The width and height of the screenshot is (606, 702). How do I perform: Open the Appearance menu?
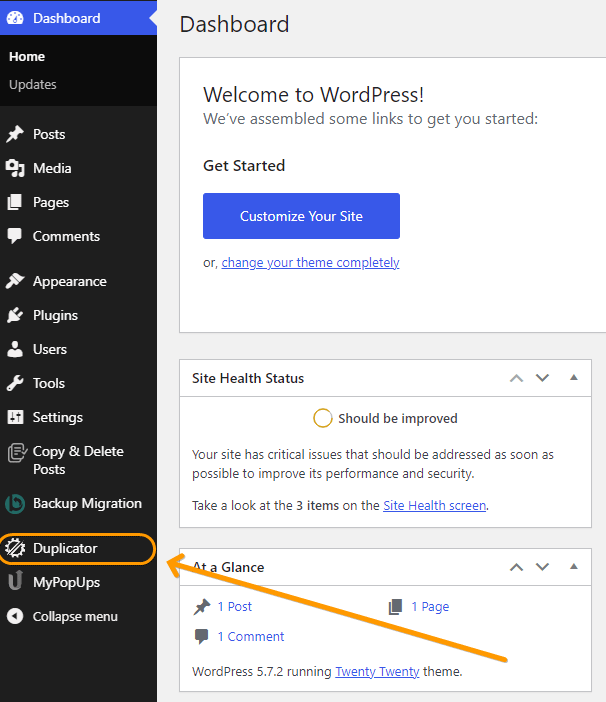click(x=69, y=281)
